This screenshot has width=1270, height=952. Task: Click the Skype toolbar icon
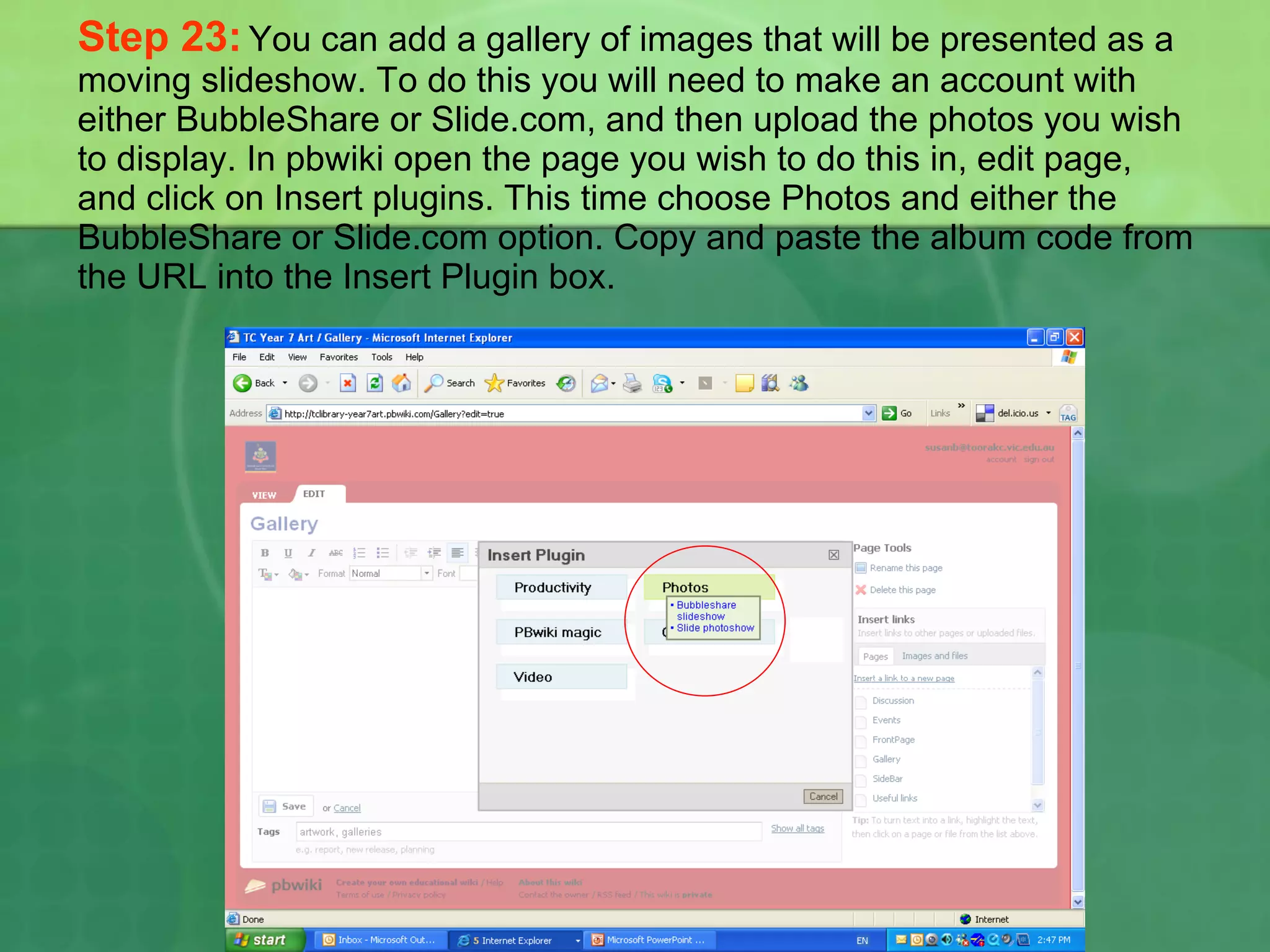click(662, 383)
